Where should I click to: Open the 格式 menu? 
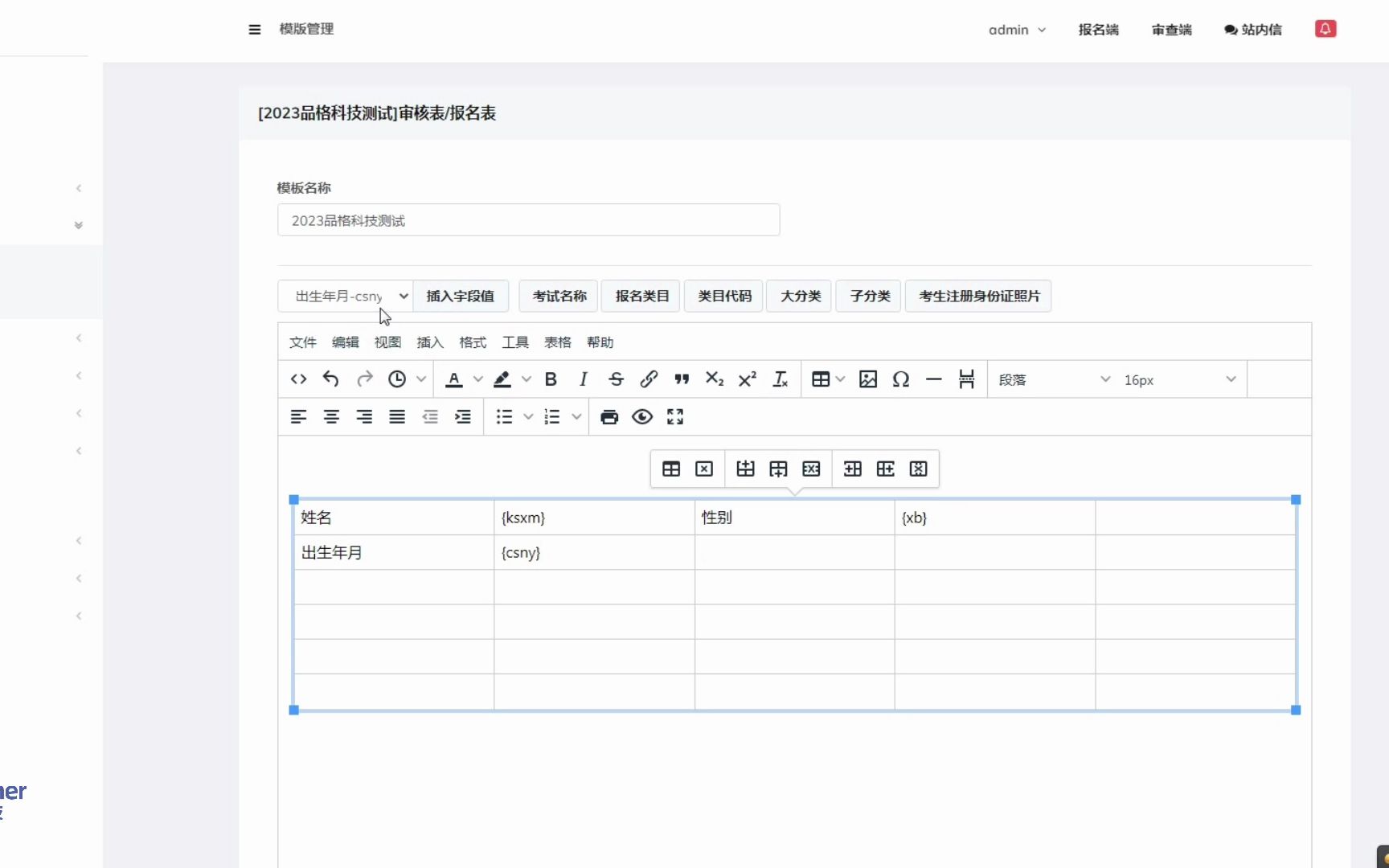(x=473, y=342)
